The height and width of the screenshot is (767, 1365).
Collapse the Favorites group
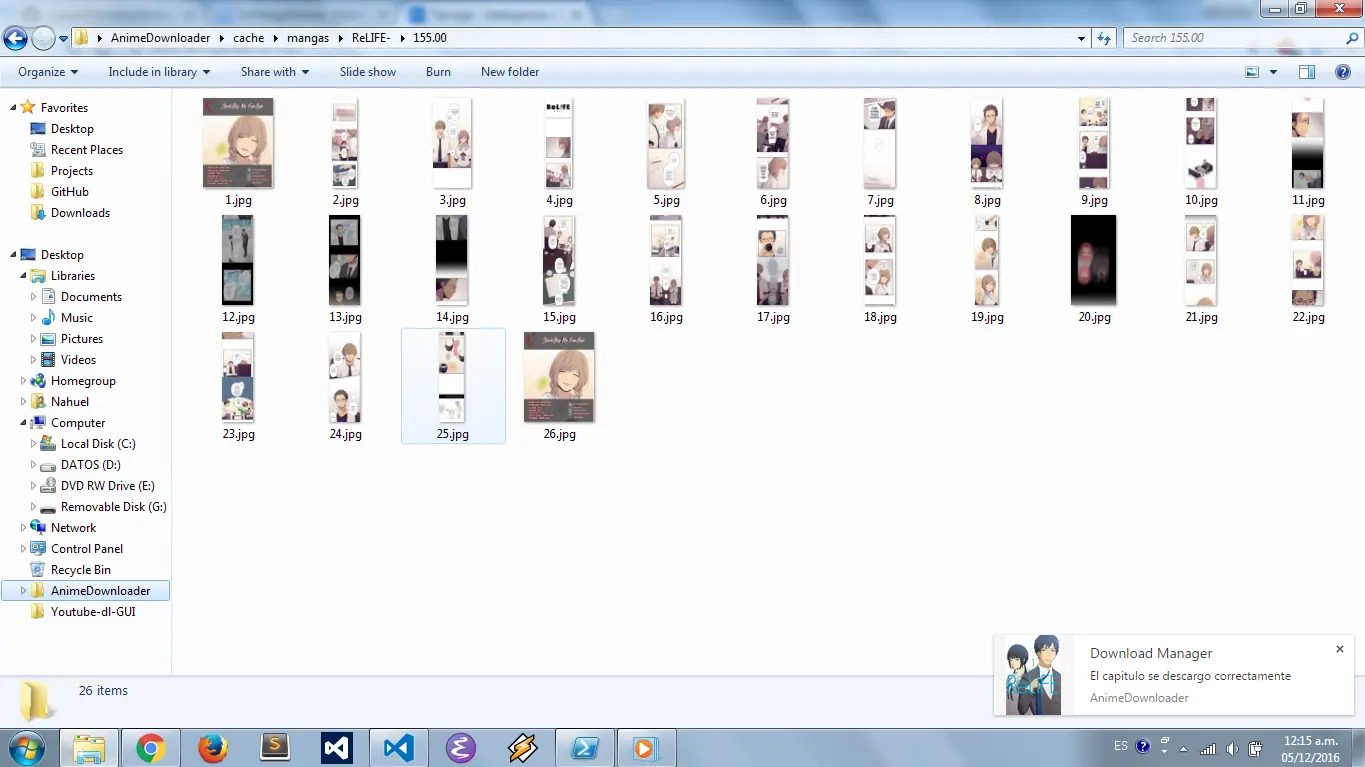(14, 108)
